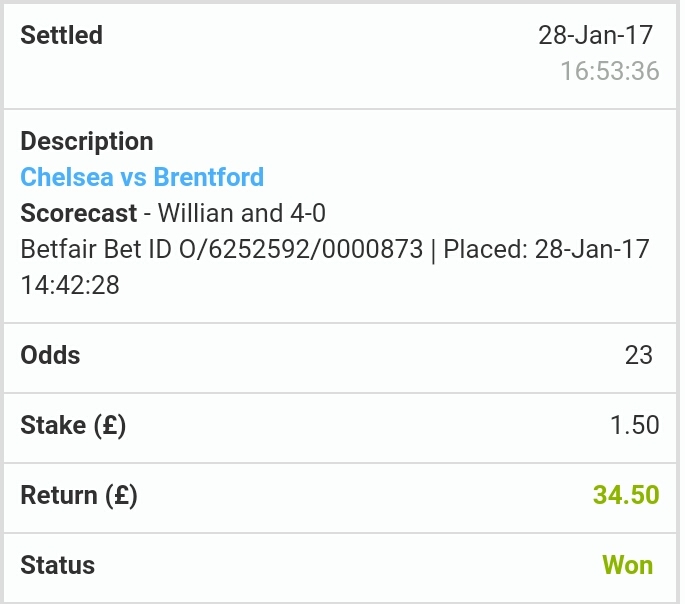This screenshot has height=604, width=685.
Task: Click the Description heading
Action: pos(87,142)
